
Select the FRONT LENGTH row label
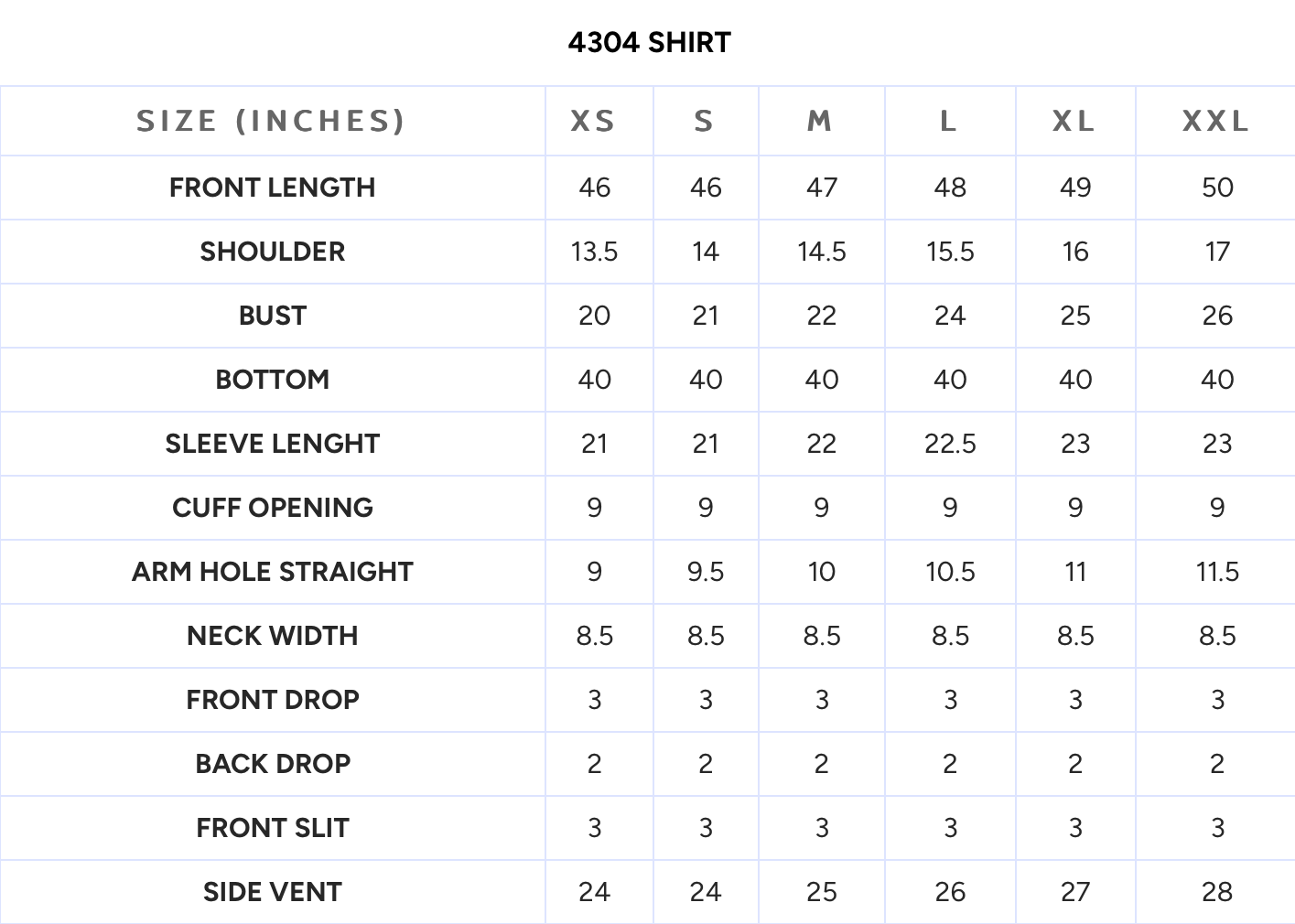(272, 188)
